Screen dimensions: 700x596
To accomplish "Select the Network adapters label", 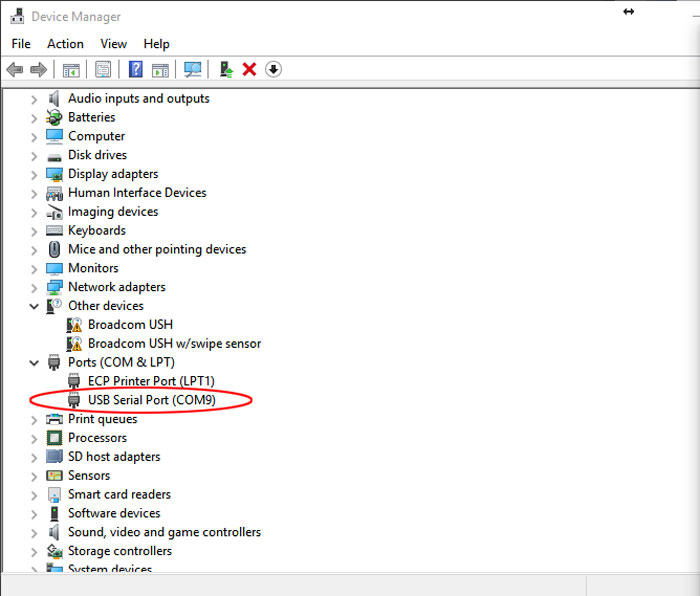I will (117, 287).
